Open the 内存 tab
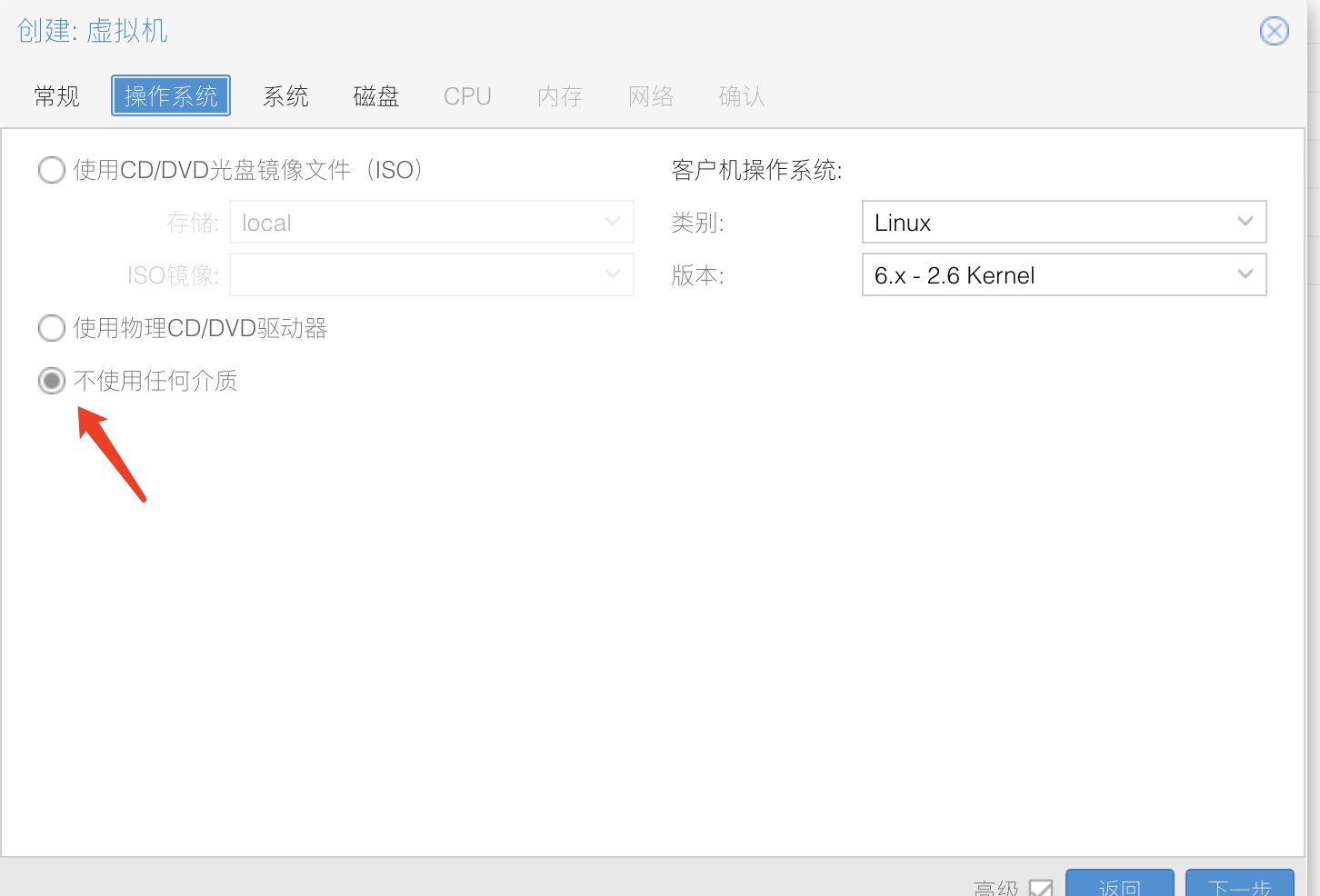The width and height of the screenshot is (1320, 896). pyautogui.click(x=559, y=96)
